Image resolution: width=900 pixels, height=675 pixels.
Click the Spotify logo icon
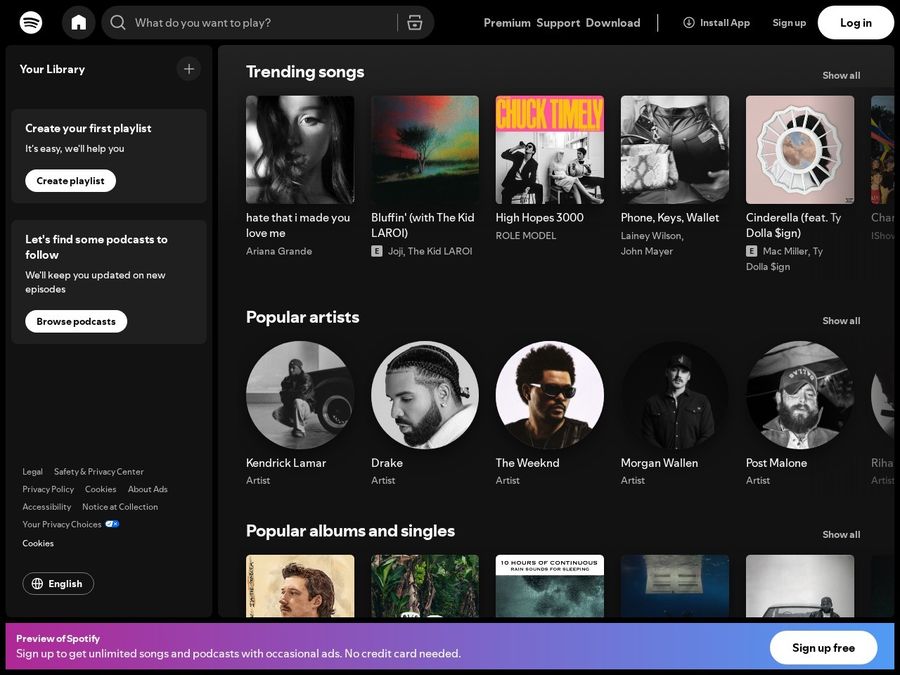click(x=31, y=23)
